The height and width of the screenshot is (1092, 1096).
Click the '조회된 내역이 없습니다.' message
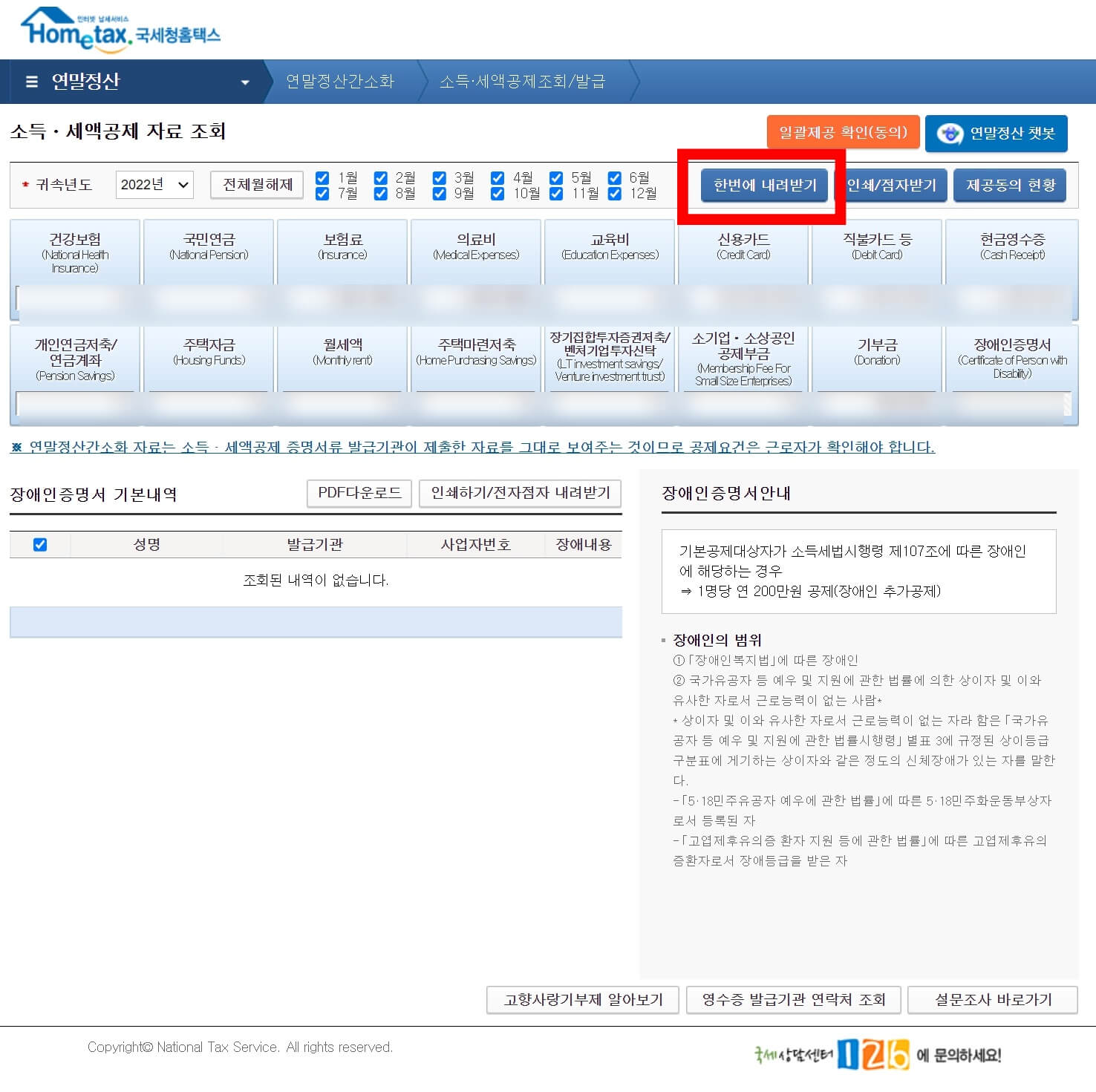tap(316, 581)
